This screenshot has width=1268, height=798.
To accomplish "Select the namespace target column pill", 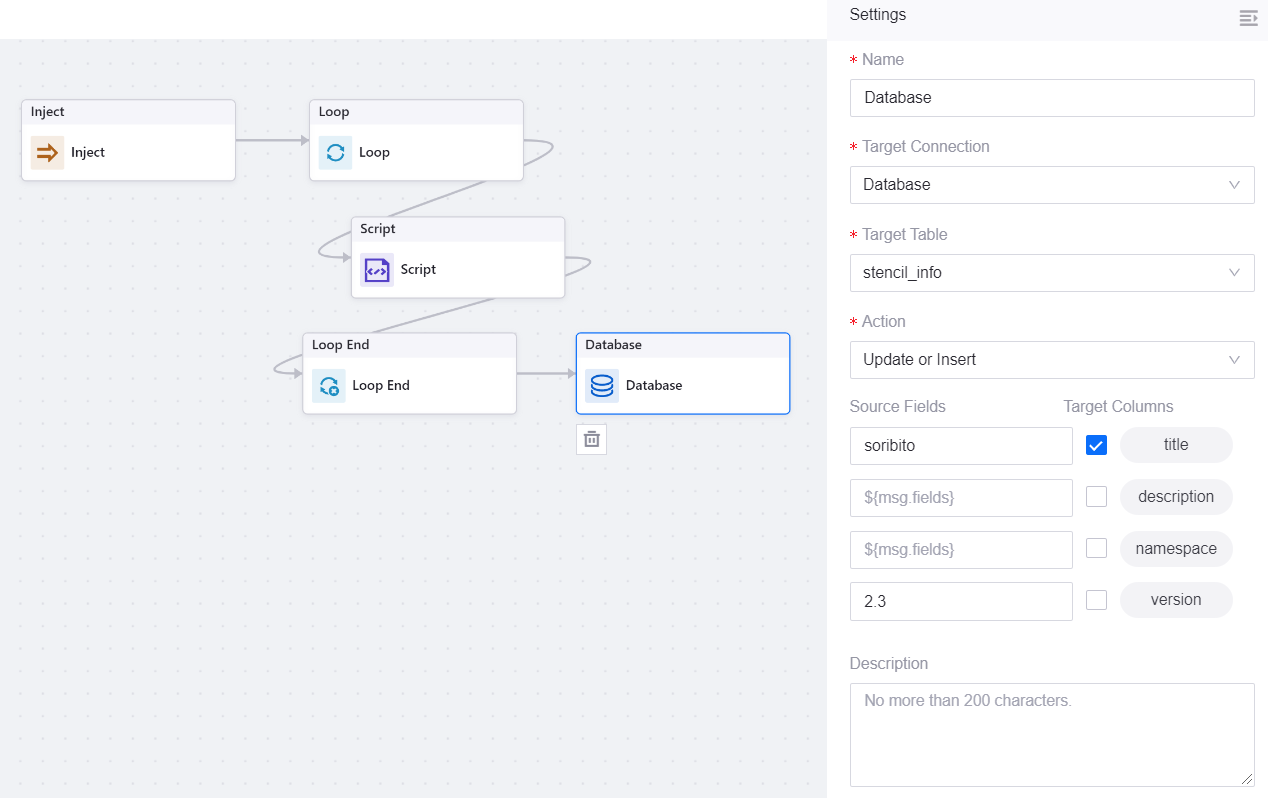I will point(1175,549).
